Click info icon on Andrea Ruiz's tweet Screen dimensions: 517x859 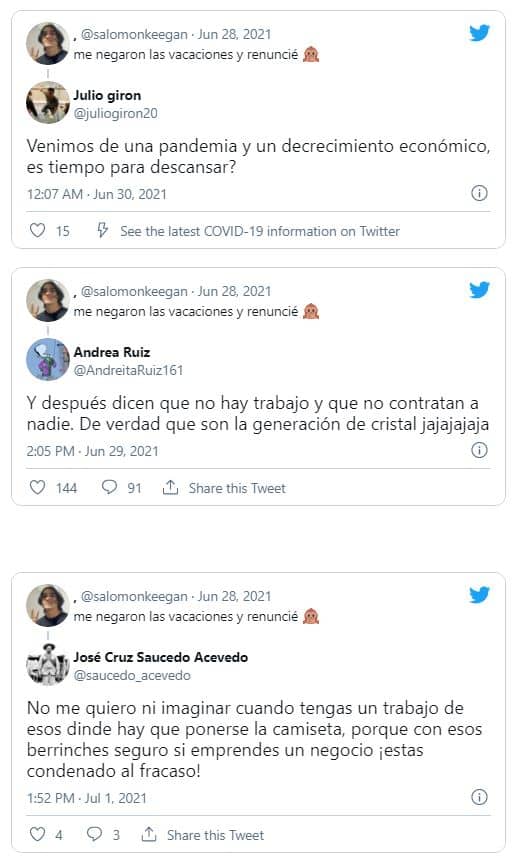click(479, 450)
